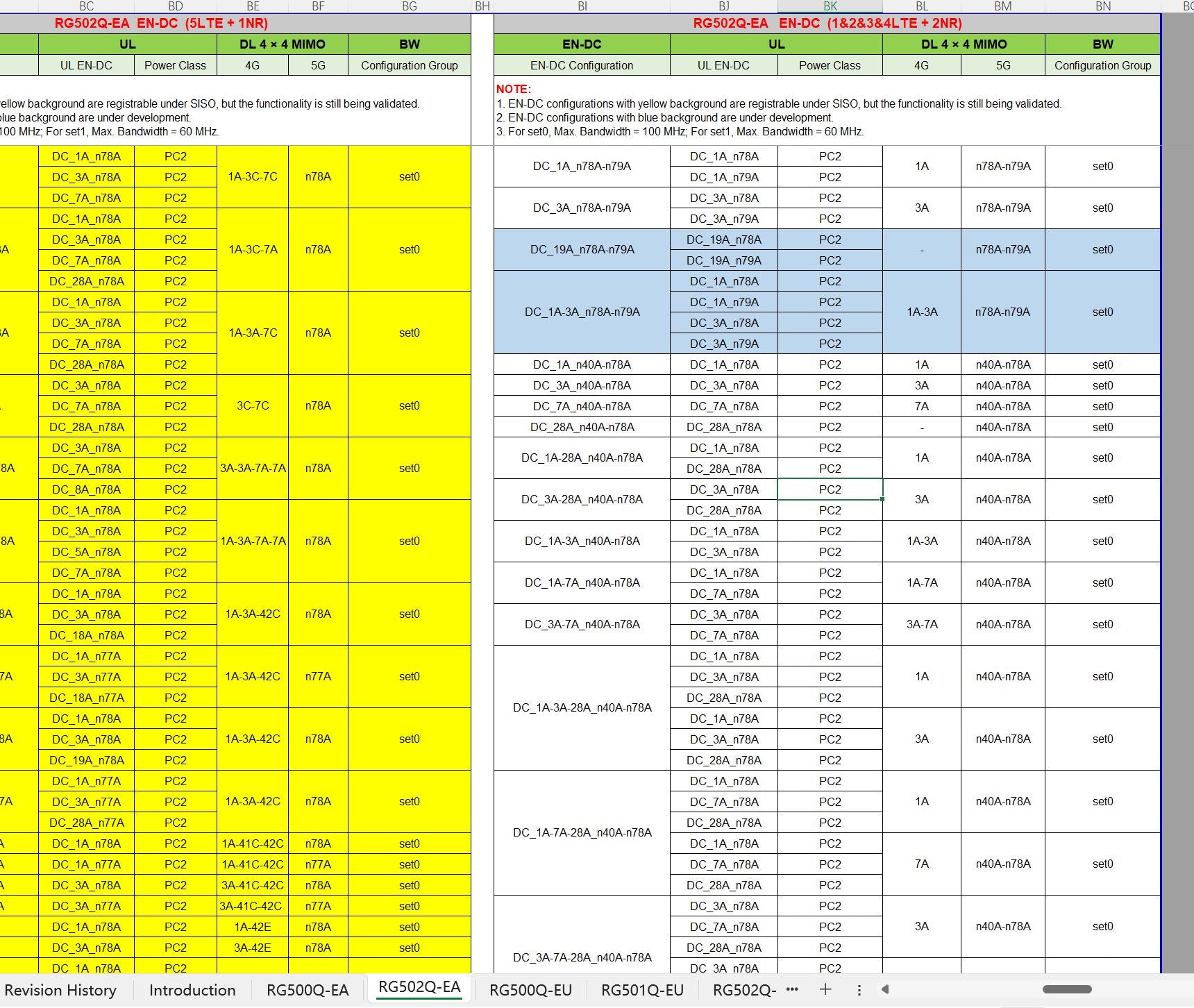1194x1008 pixels.
Task: Select the active RG502Q-EA sheet tab
Action: [x=419, y=988]
